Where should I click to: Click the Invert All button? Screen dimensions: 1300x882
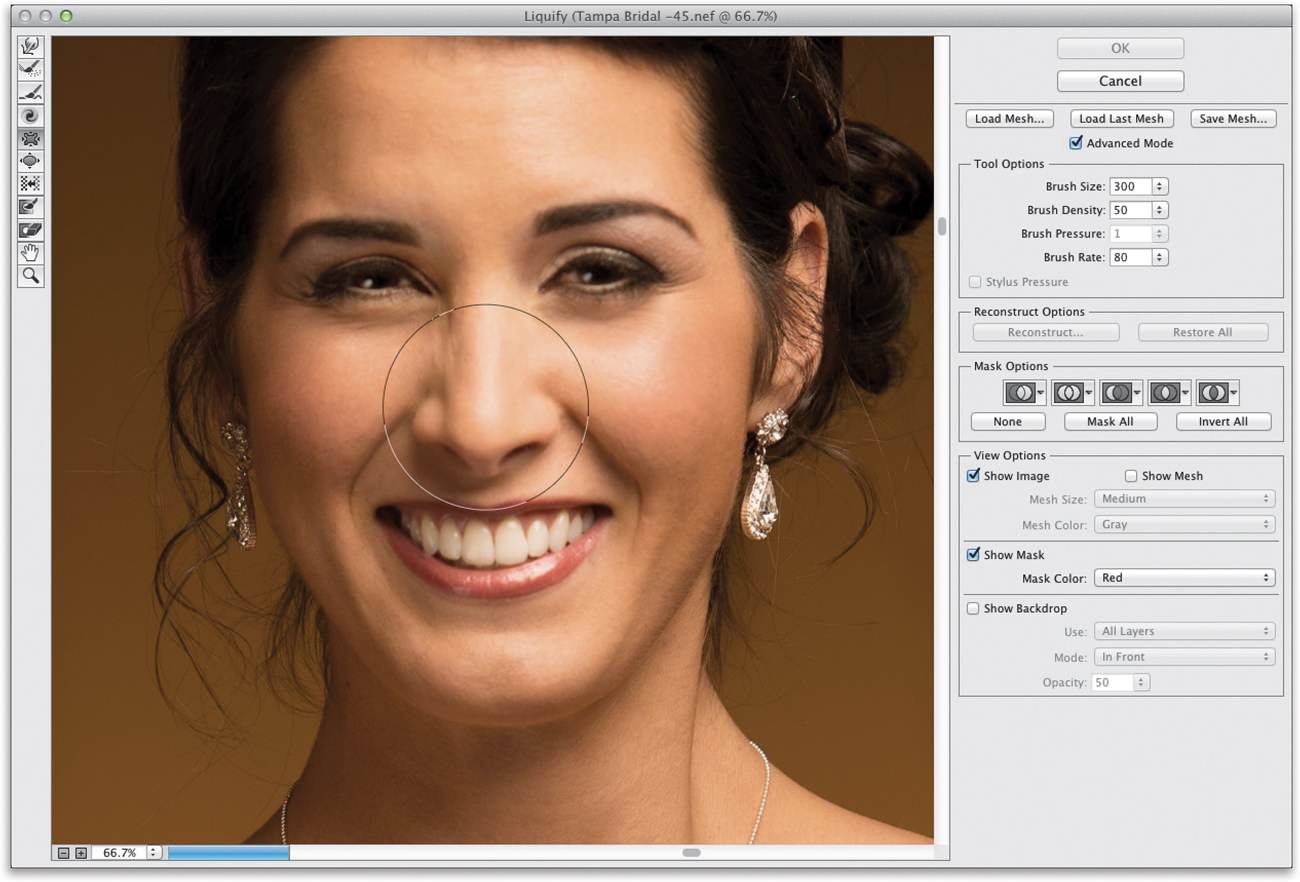click(x=1224, y=422)
